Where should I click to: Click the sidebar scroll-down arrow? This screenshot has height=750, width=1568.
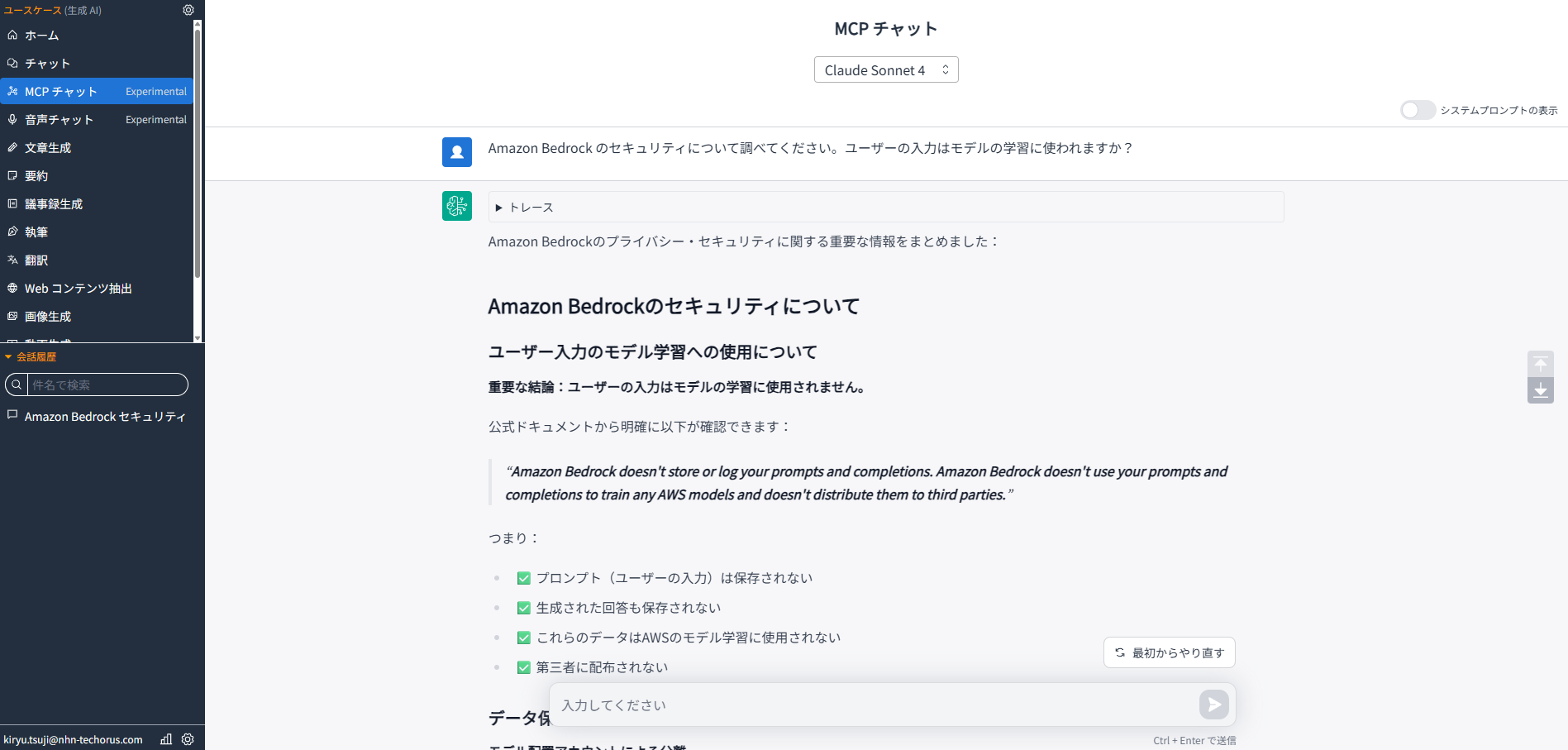(197, 337)
